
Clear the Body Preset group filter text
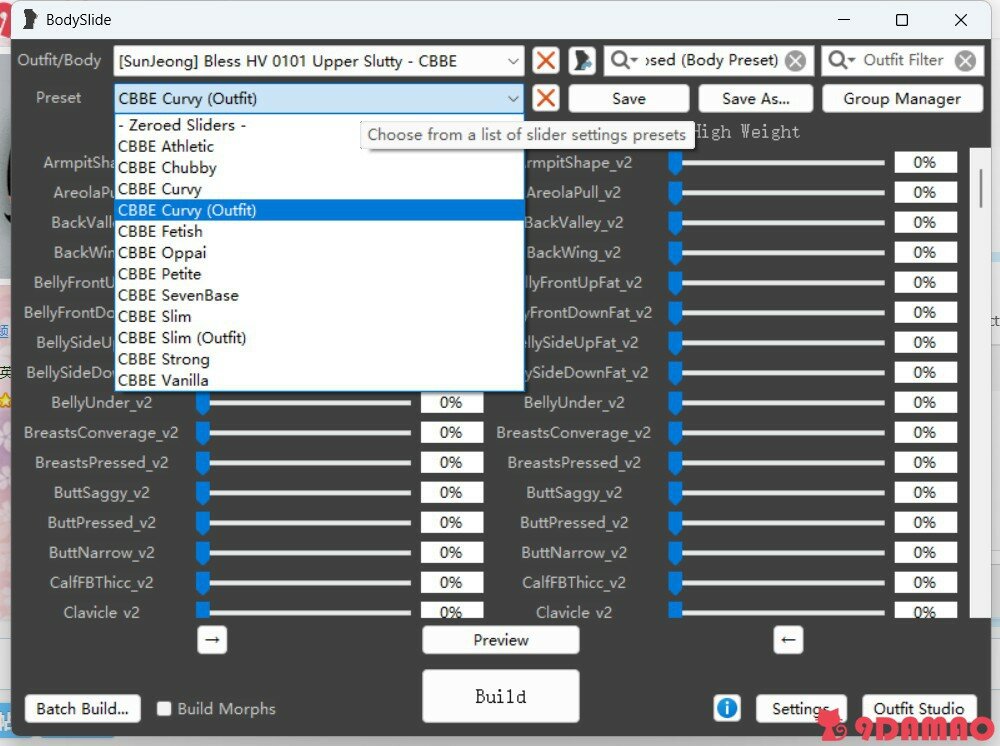pos(795,61)
